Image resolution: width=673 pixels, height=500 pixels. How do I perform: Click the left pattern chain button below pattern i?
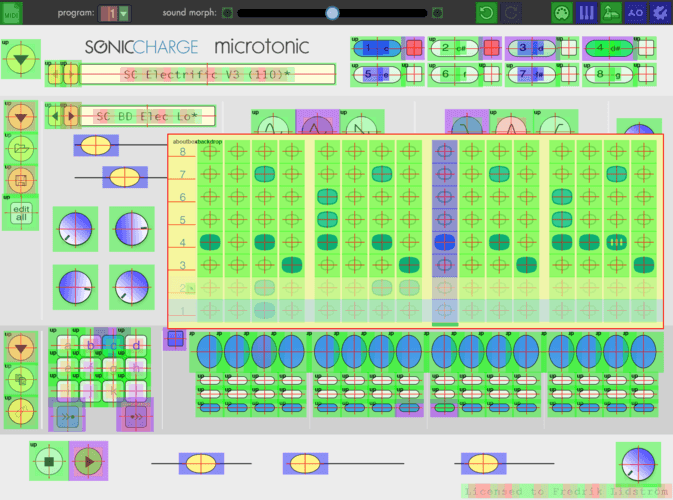[67, 416]
